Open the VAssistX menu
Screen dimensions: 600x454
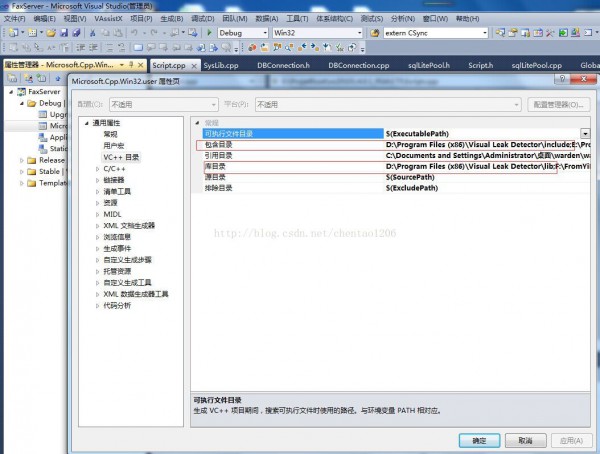108,18
